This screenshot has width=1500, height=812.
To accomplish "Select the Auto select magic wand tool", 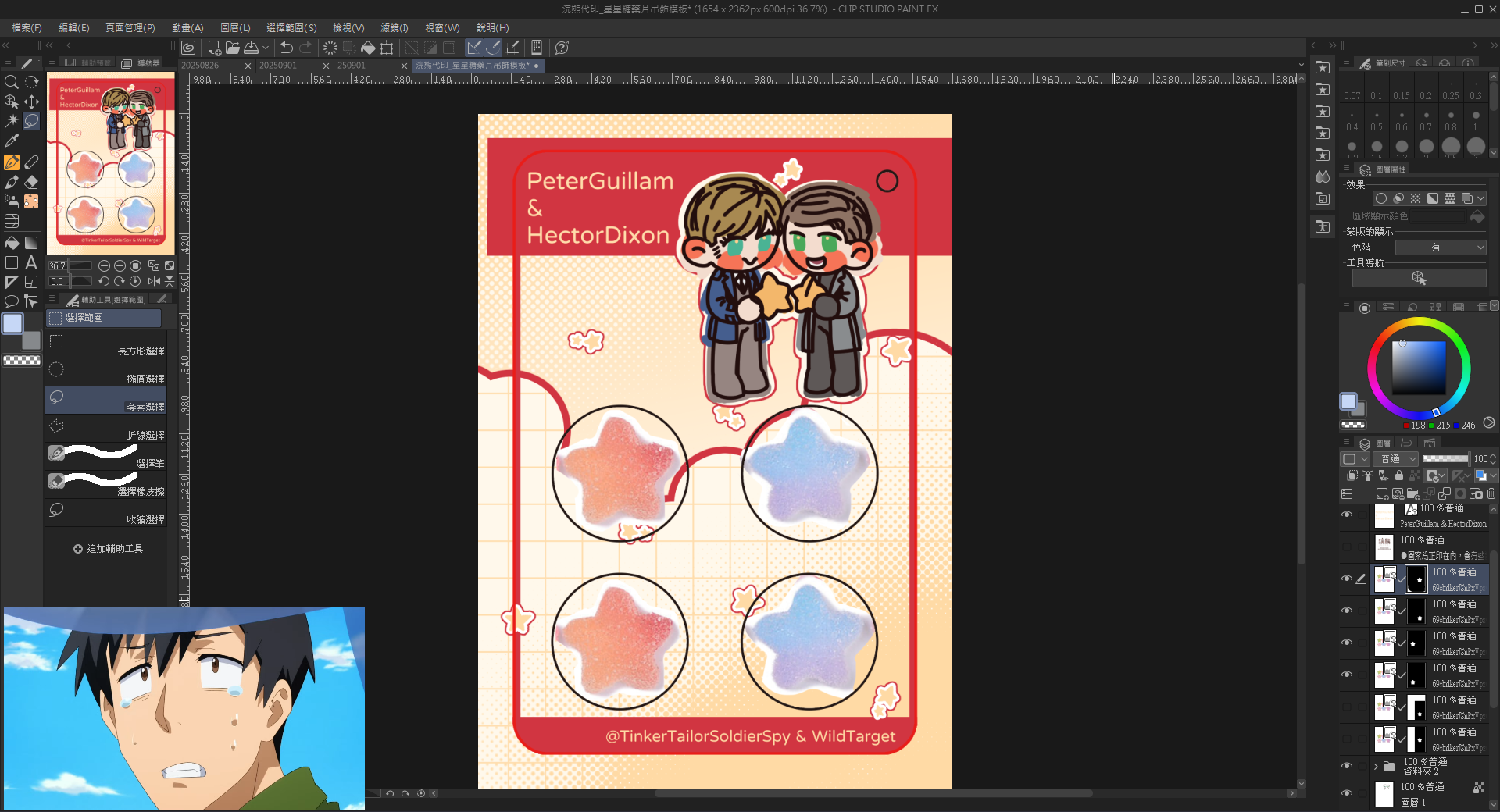I will pyautogui.click(x=12, y=121).
